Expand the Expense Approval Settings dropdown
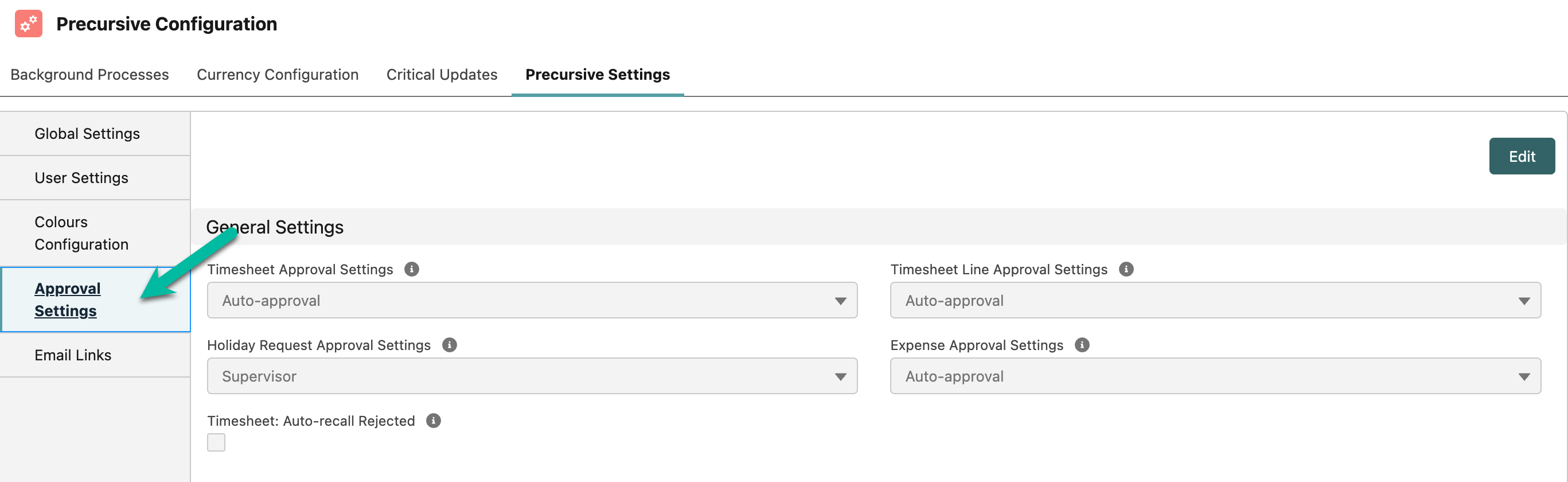The image size is (1568, 482). [1214, 376]
